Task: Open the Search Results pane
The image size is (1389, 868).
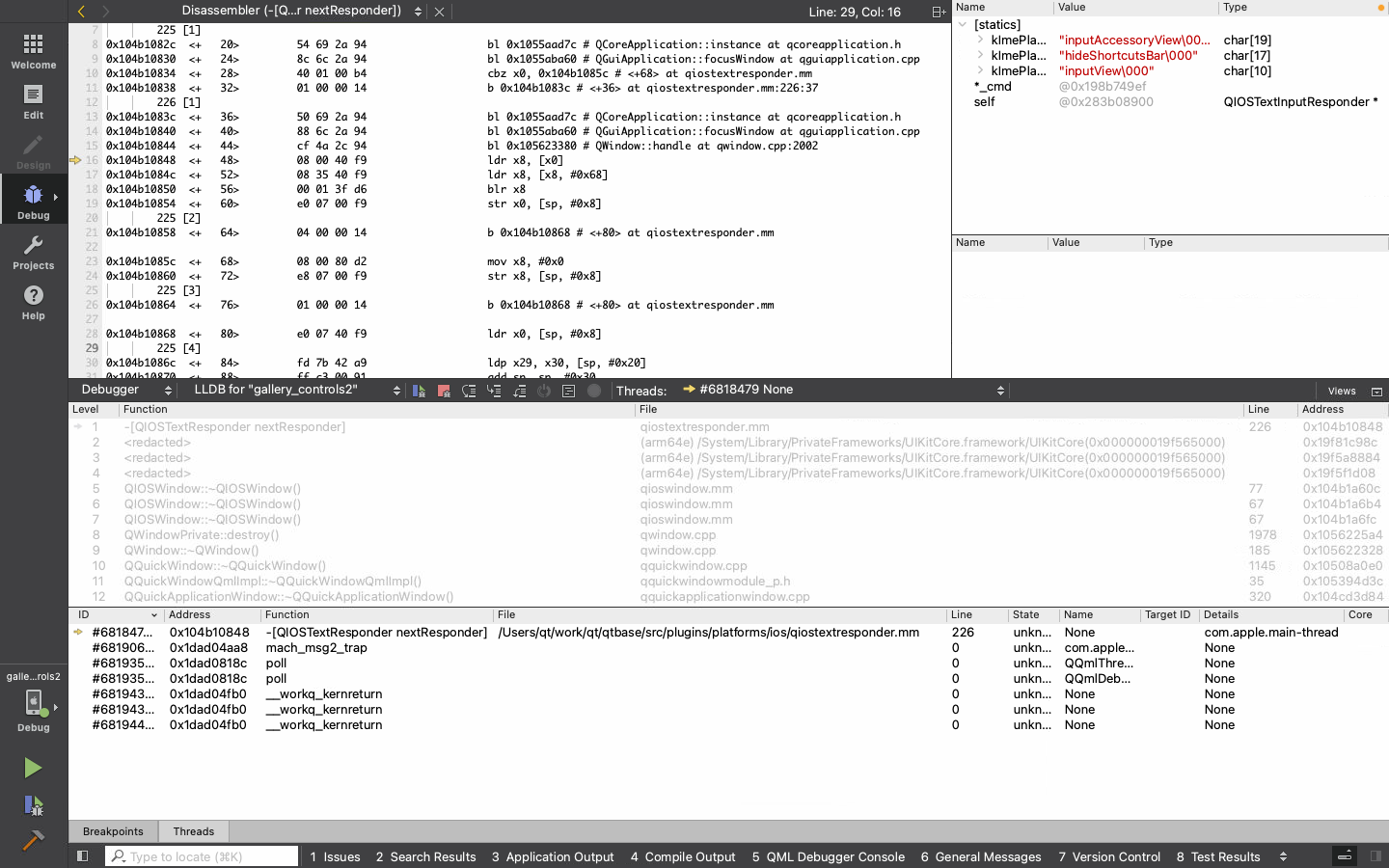Action: click(425, 856)
